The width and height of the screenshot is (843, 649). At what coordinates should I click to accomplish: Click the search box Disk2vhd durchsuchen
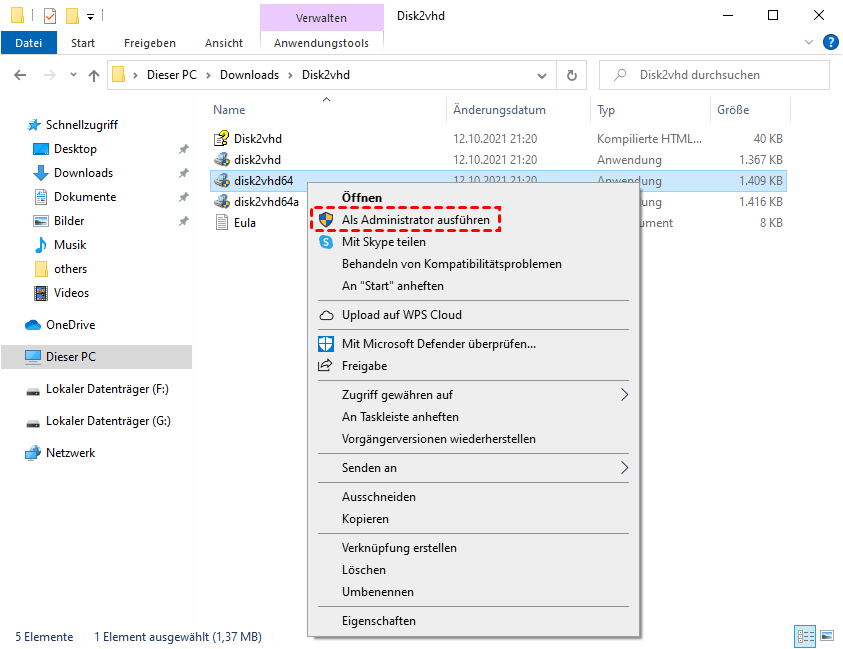(x=714, y=75)
